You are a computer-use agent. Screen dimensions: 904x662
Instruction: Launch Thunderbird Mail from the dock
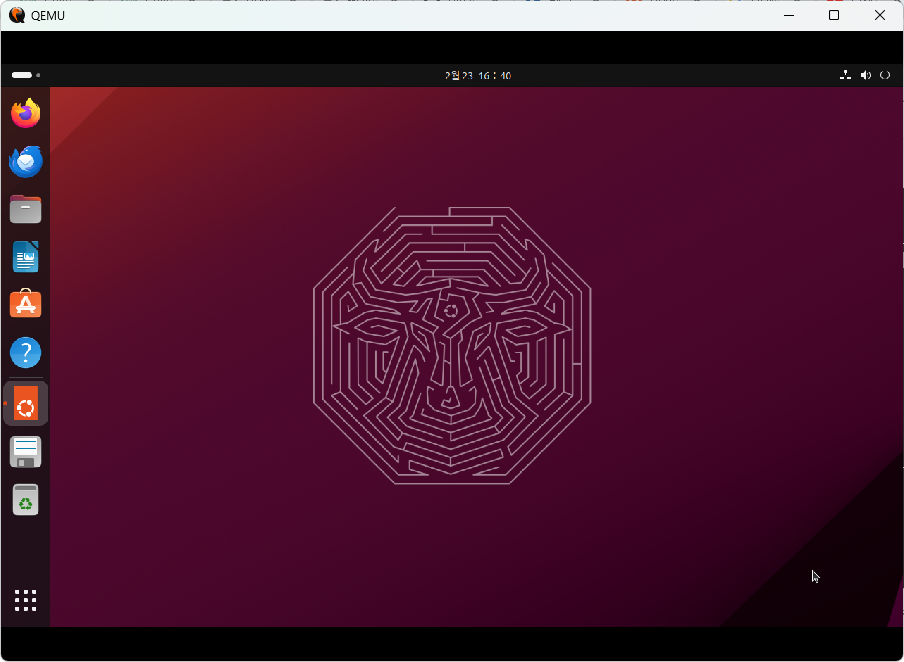pos(25,161)
